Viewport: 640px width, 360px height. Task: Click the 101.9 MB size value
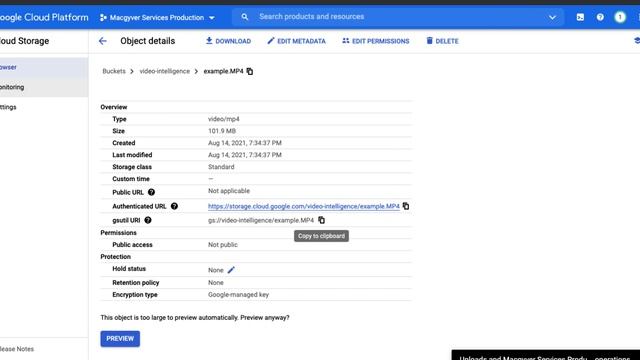(x=222, y=131)
